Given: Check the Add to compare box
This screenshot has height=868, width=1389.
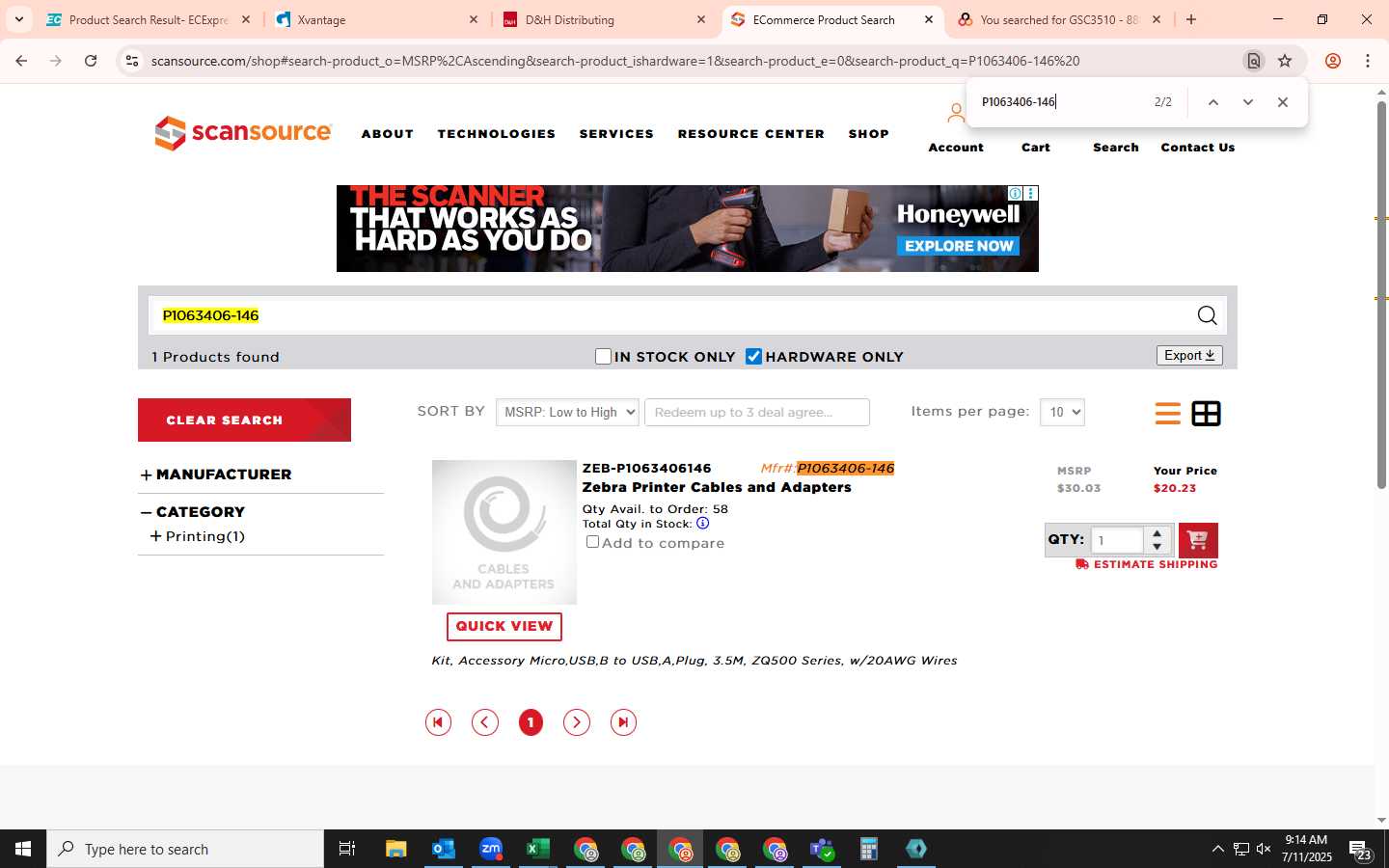Looking at the screenshot, I should click(592, 542).
